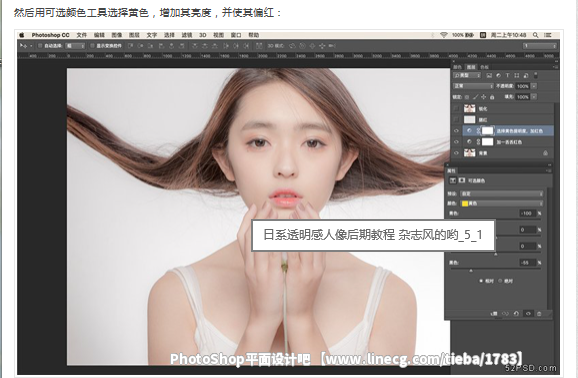Open the 不透明度 opacity slider arrow
Screen dimensions: 578x378
(534, 86)
